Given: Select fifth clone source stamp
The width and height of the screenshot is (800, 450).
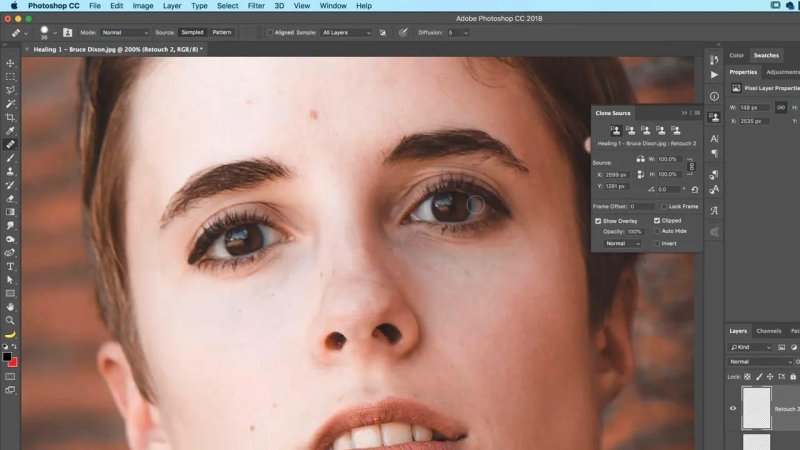Looking at the screenshot, I should [x=676, y=131].
